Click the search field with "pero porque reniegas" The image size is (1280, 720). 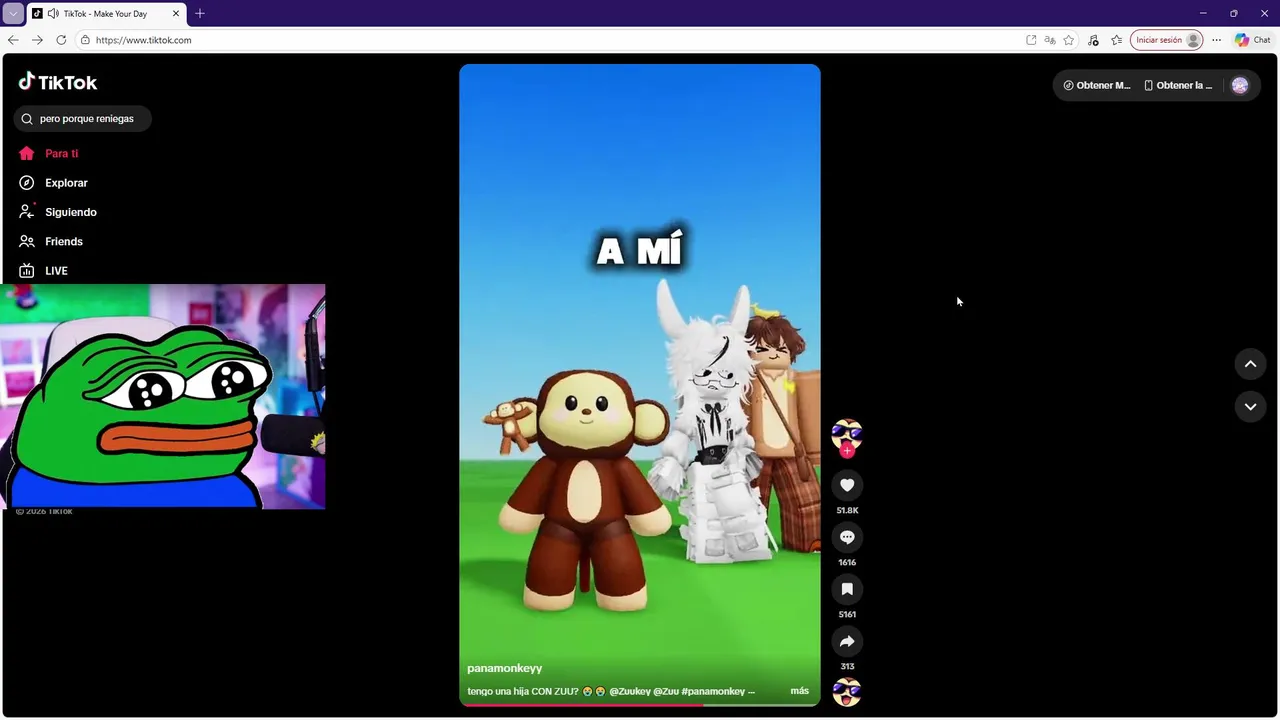[83, 119]
